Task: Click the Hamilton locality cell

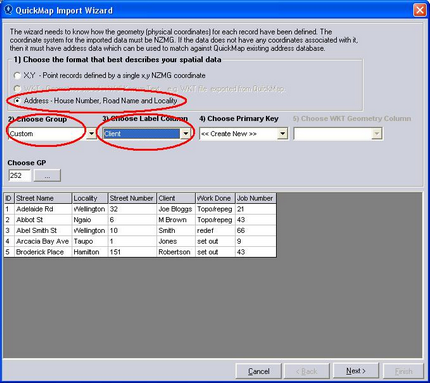Action: click(x=90, y=252)
